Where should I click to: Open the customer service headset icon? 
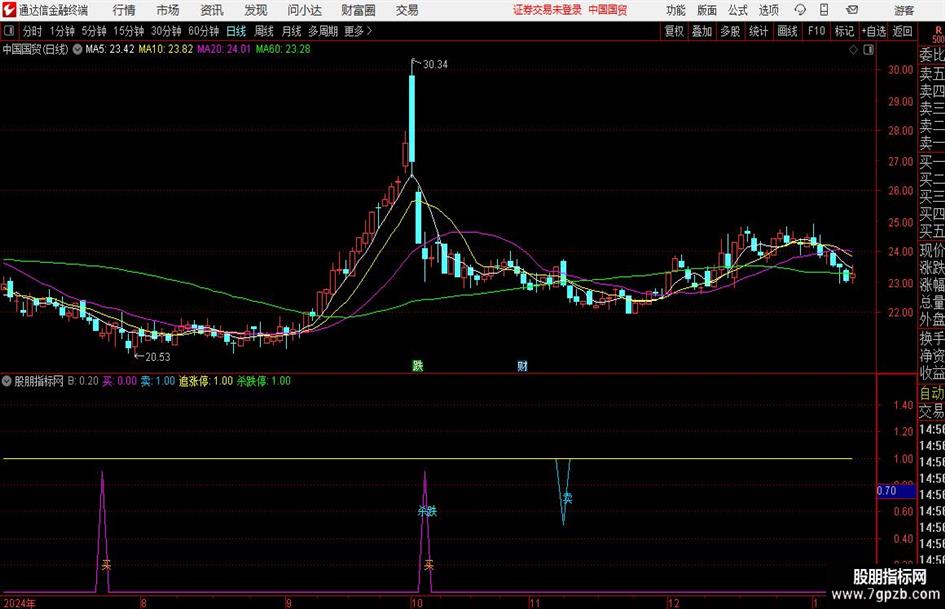(x=800, y=10)
